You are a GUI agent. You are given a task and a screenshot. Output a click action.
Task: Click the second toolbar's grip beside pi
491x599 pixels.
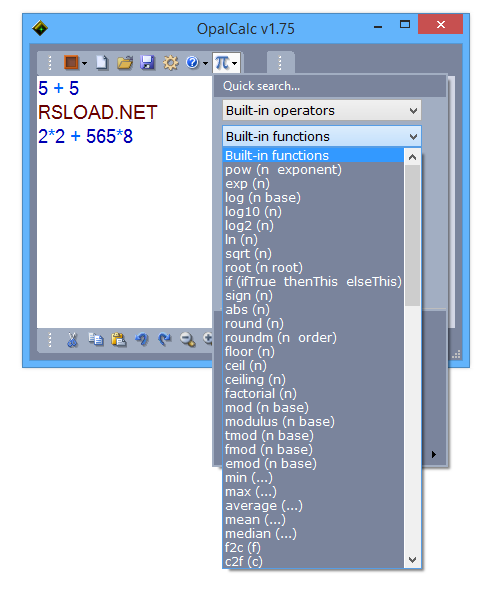pyautogui.click(x=280, y=63)
